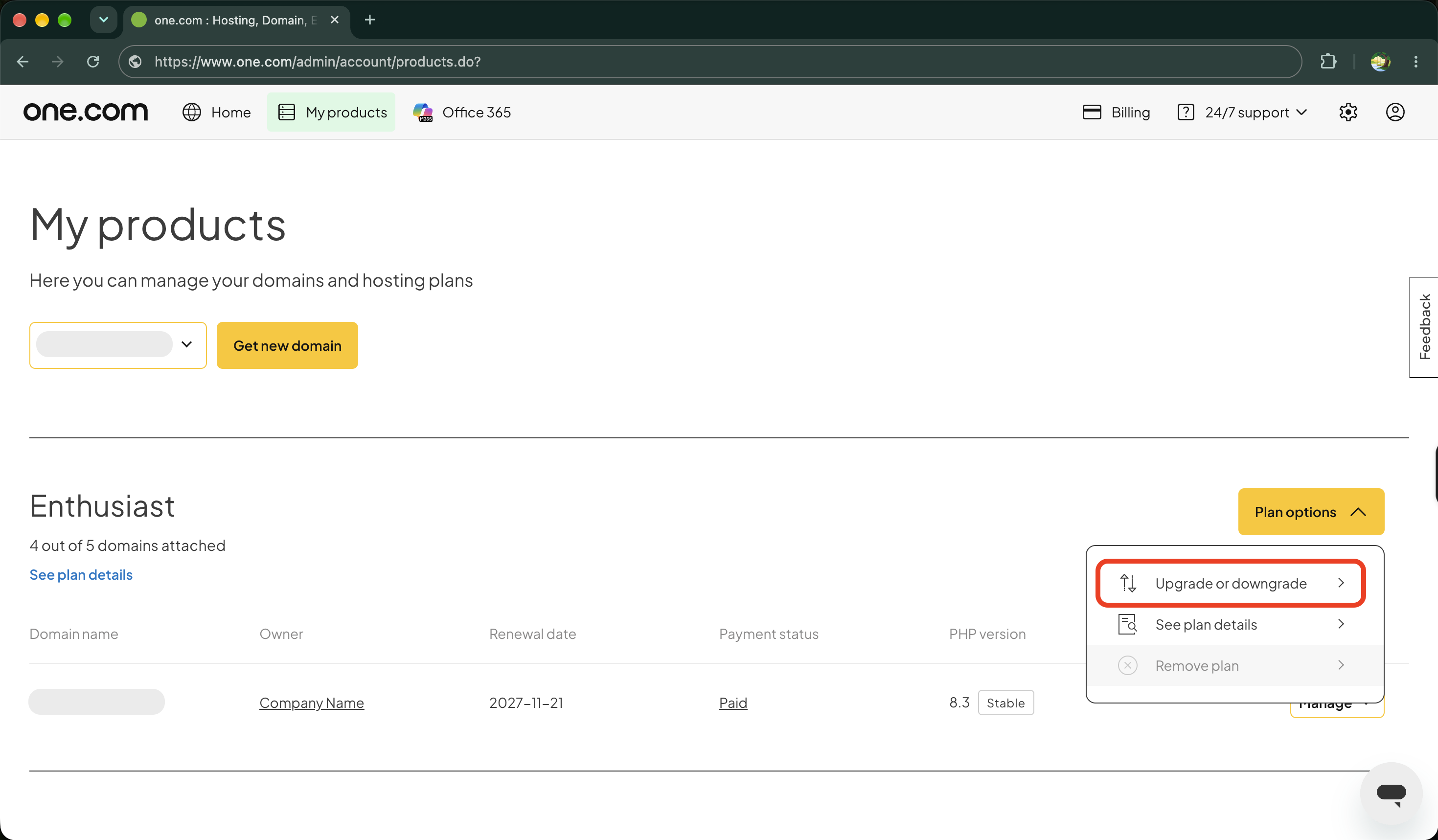Open the chat support bubble
Image resolution: width=1438 pixels, height=840 pixels.
(x=1391, y=793)
